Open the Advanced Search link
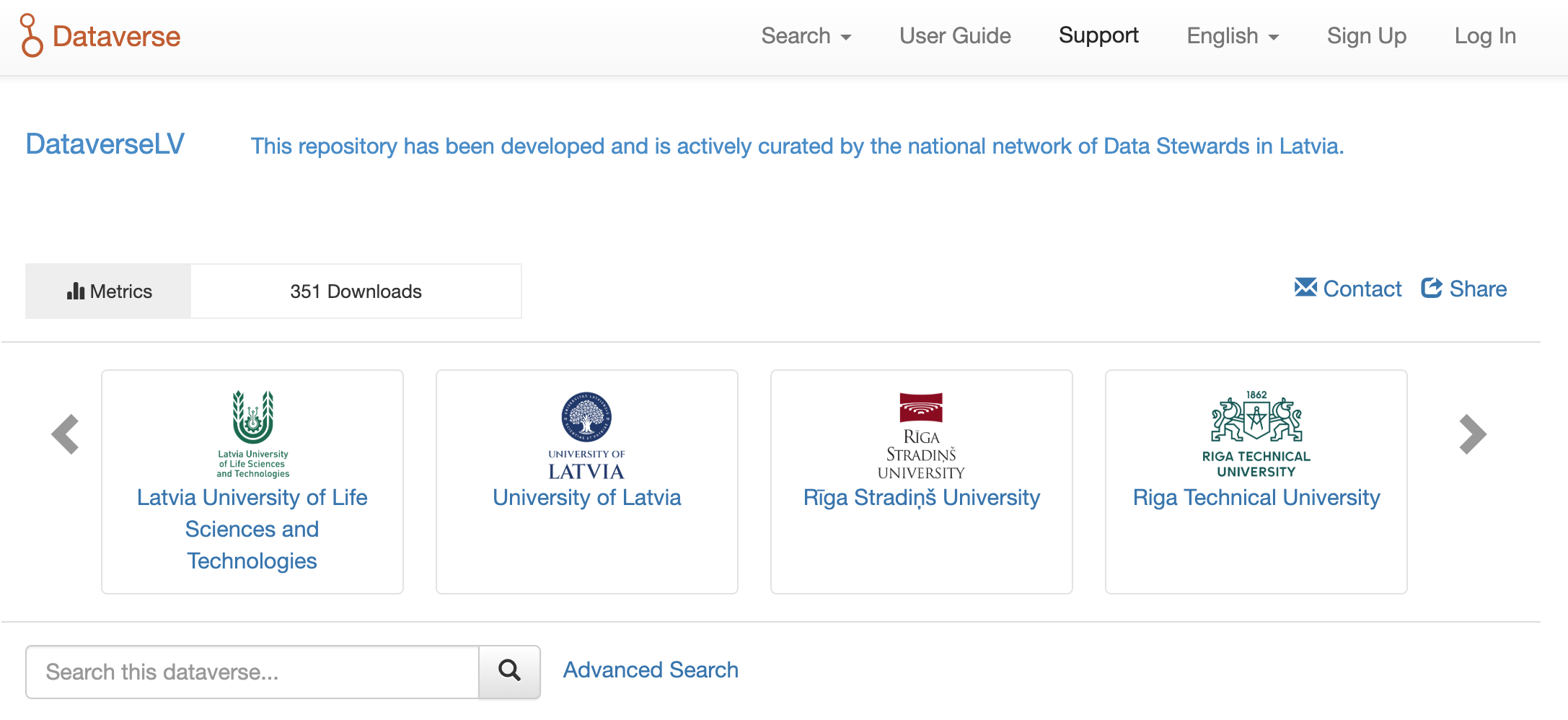This screenshot has width=1568, height=720. (x=650, y=669)
